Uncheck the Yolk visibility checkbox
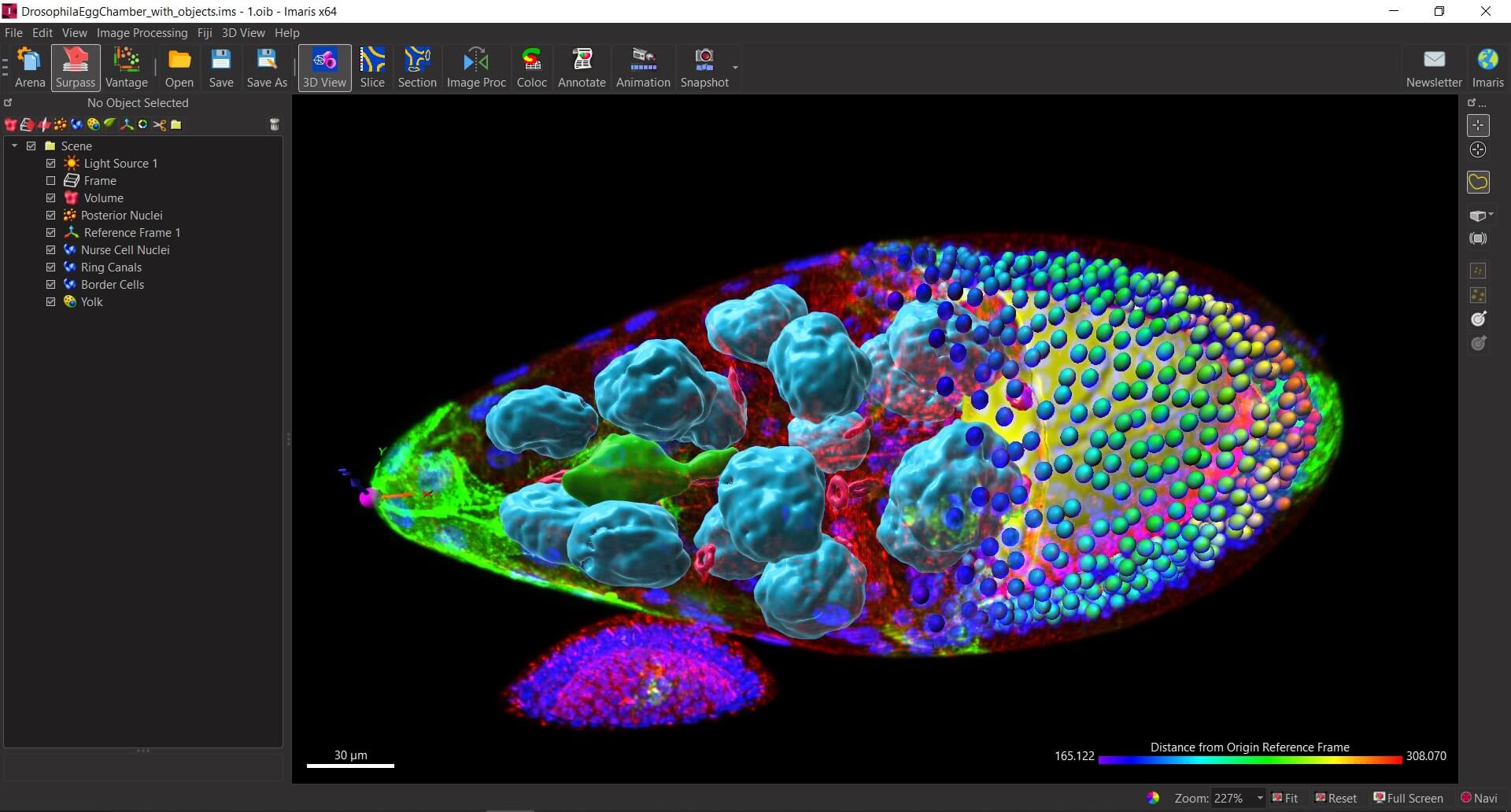The width and height of the screenshot is (1511, 812). point(51,302)
